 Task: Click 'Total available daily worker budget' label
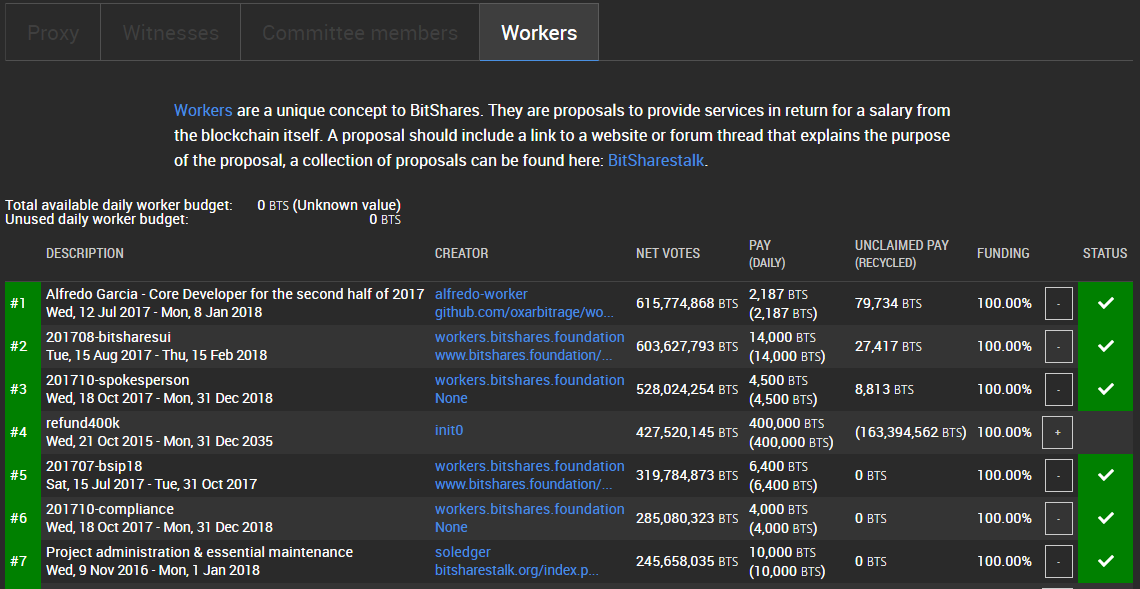[119, 205]
